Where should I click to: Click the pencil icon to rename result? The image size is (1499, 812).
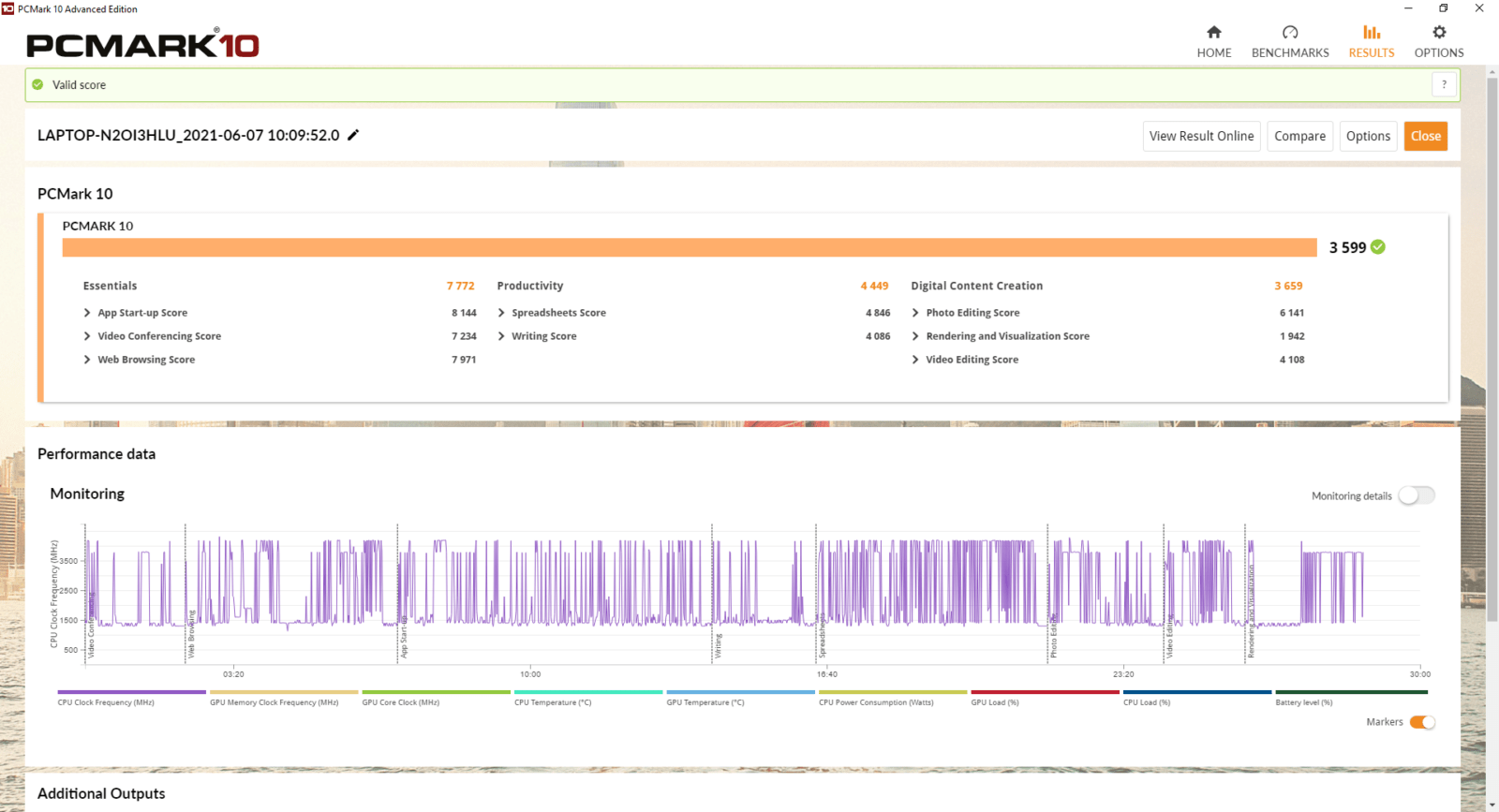point(353,135)
